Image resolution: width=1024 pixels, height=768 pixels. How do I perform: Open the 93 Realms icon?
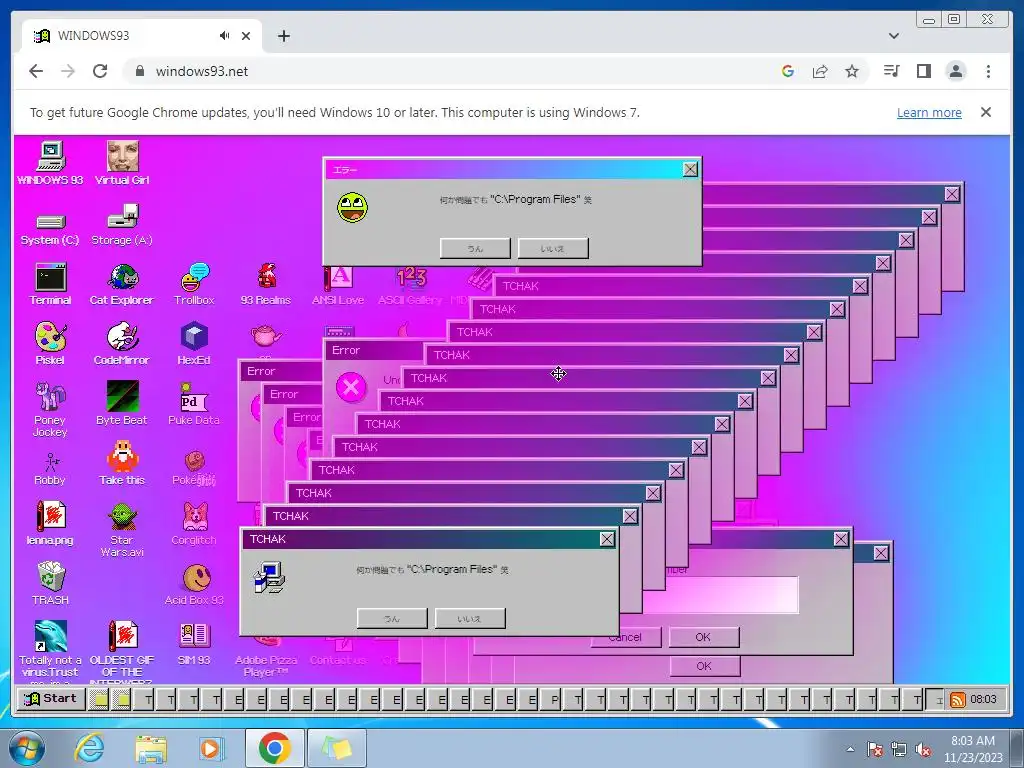pos(266,284)
